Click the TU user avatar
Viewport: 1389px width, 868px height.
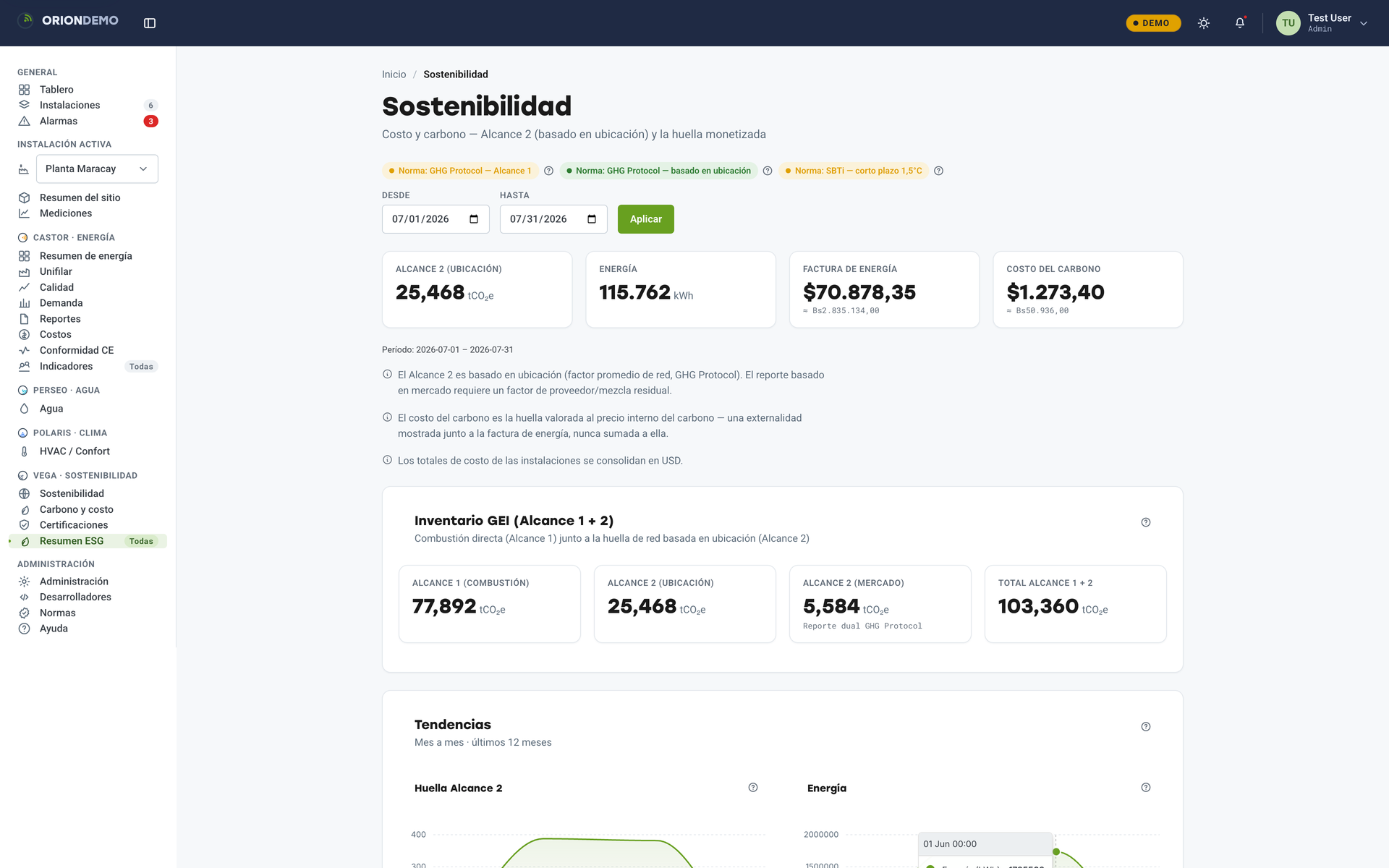tap(1288, 23)
